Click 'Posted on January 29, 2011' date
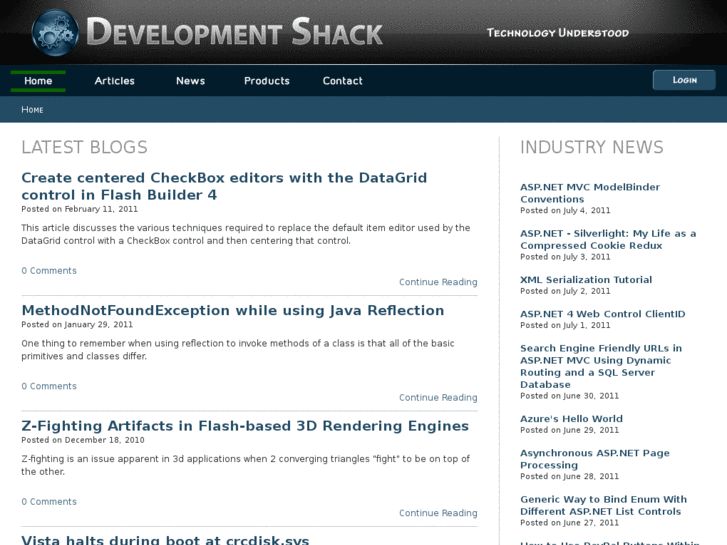Viewport: 727px width, 545px height. [x=77, y=325]
